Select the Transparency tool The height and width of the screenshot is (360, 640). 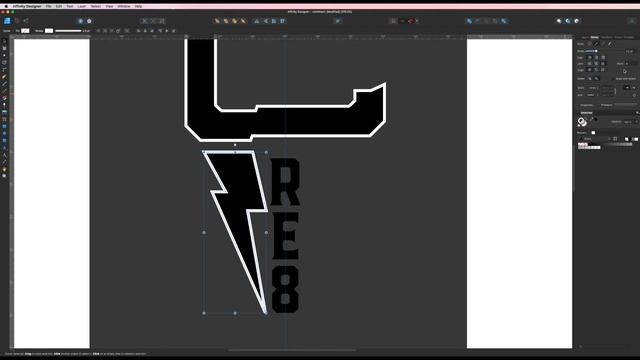click(4, 105)
